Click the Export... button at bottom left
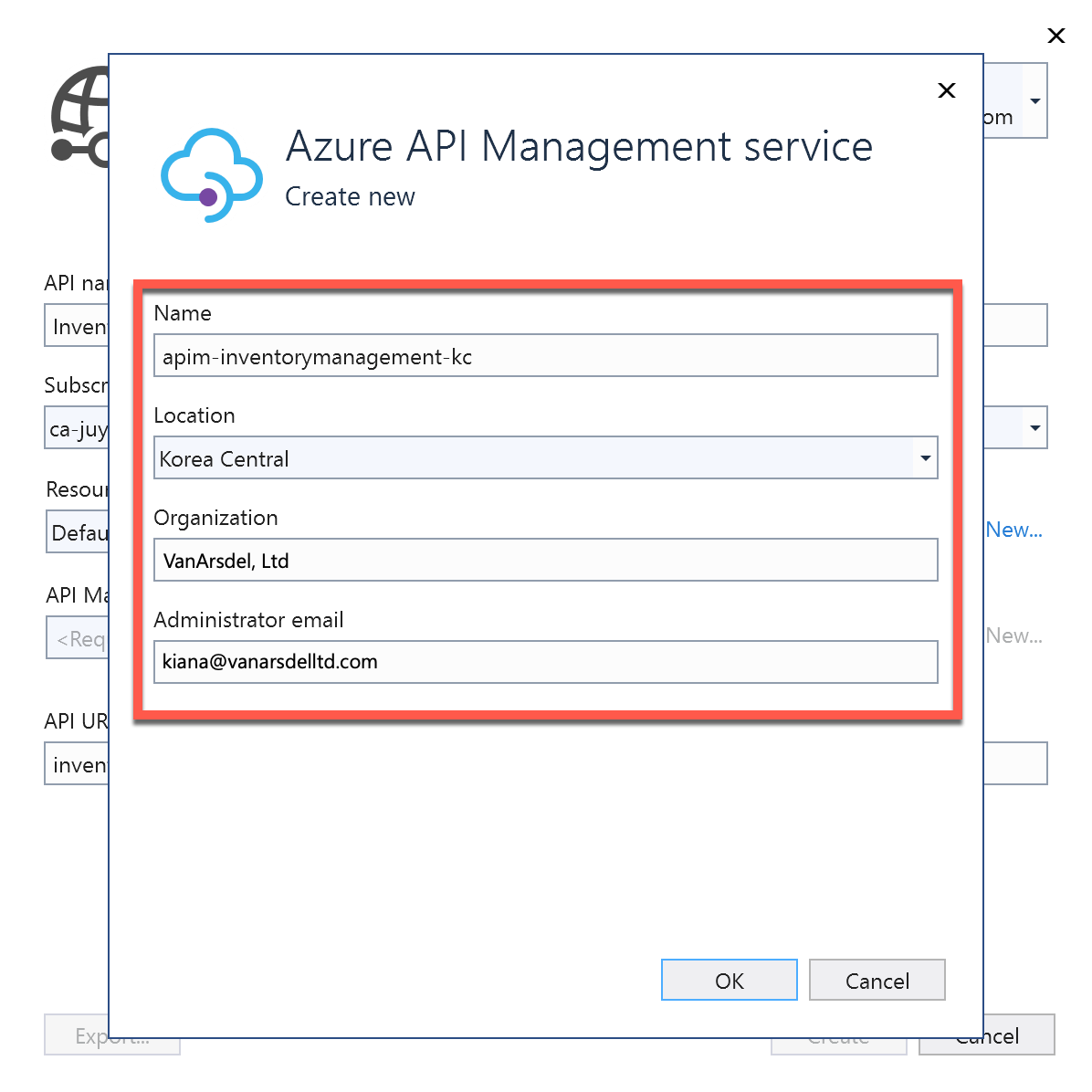Viewport: 1092px width, 1092px height. tap(111, 1034)
